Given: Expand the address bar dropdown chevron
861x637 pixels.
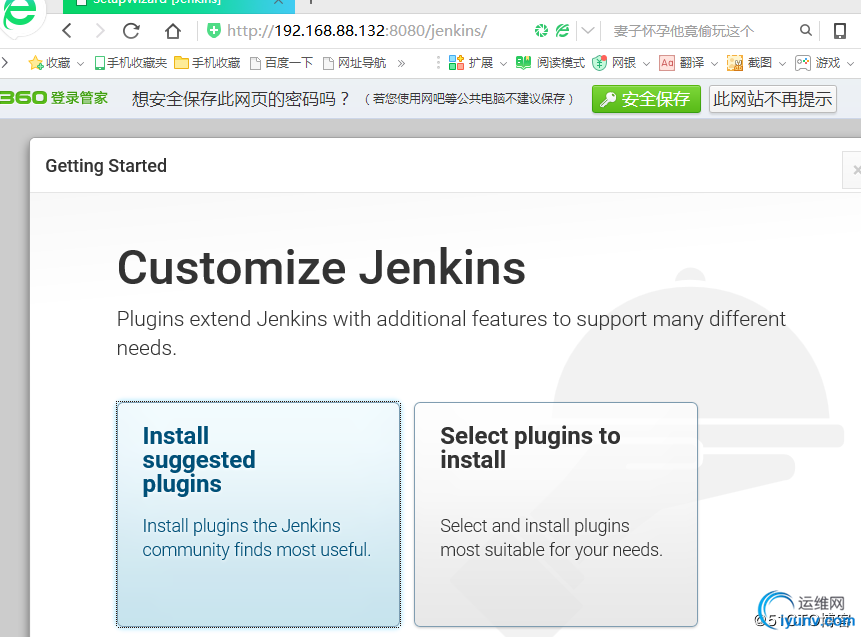Looking at the screenshot, I should click(x=588, y=30).
